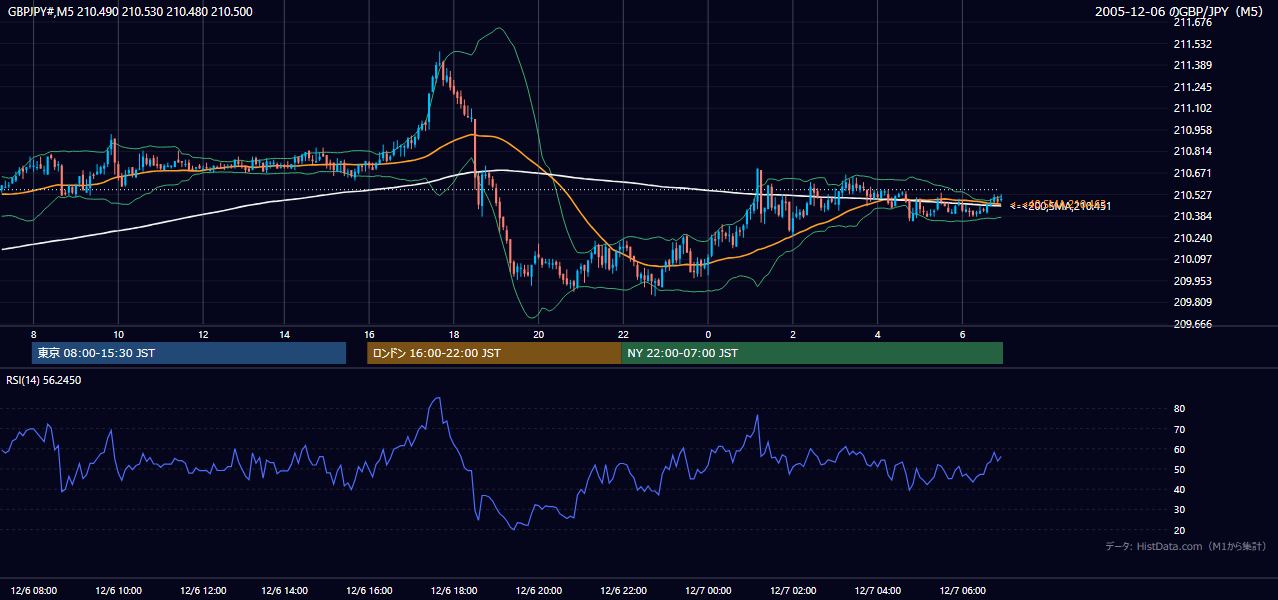Click price axis label 211.102
The width and height of the screenshot is (1278, 600).
click(1193, 109)
